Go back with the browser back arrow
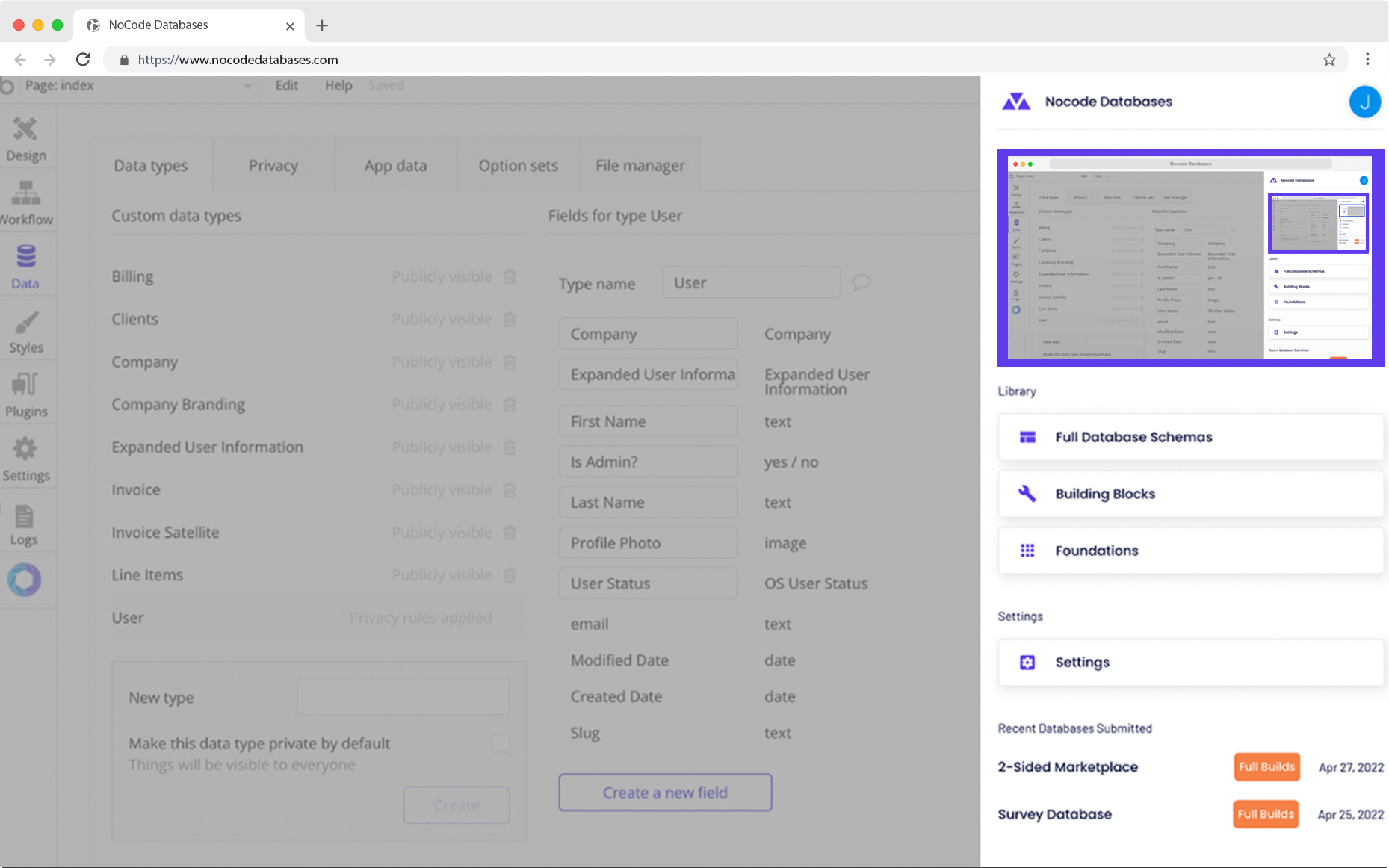The width and height of the screenshot is (1389, 868). pos(20,60)
